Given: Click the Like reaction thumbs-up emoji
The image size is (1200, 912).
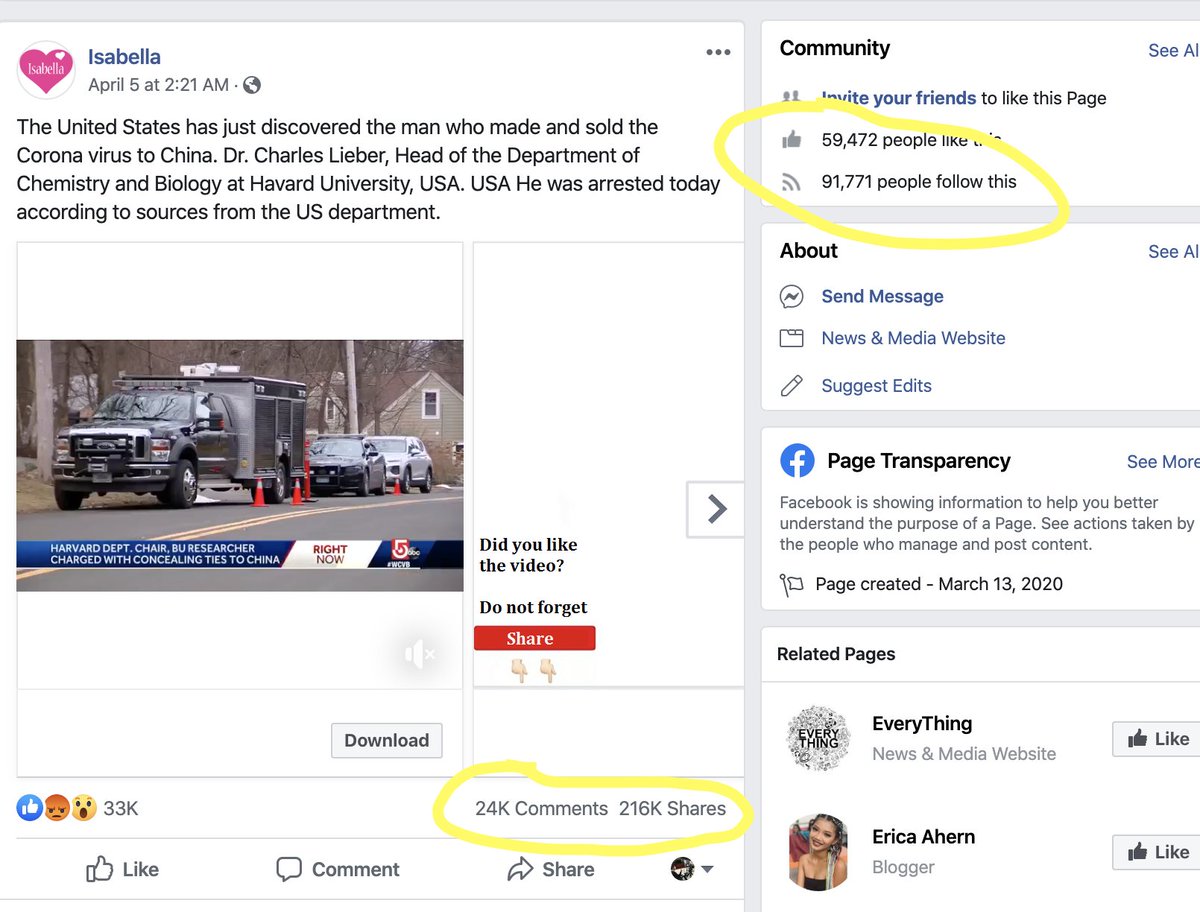Looking at the screenshot, I should [x=29, y=808].
